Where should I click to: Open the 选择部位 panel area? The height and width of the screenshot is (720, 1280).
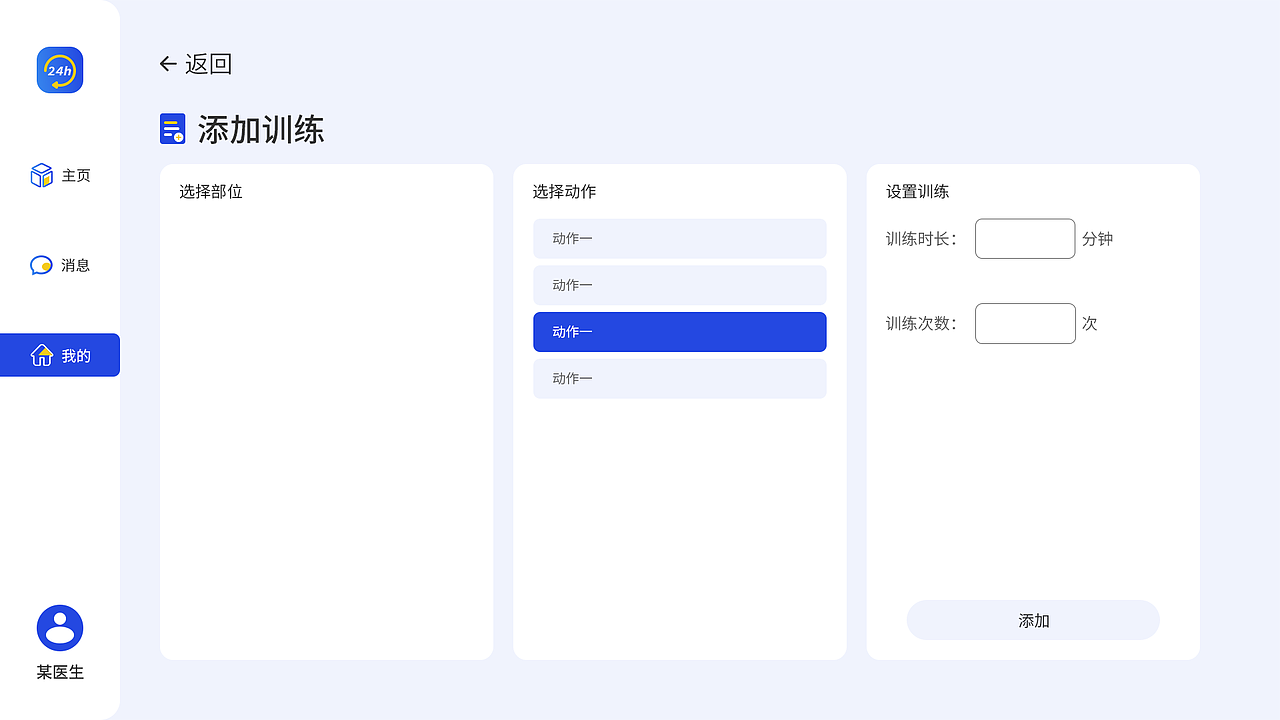(326, 410)
